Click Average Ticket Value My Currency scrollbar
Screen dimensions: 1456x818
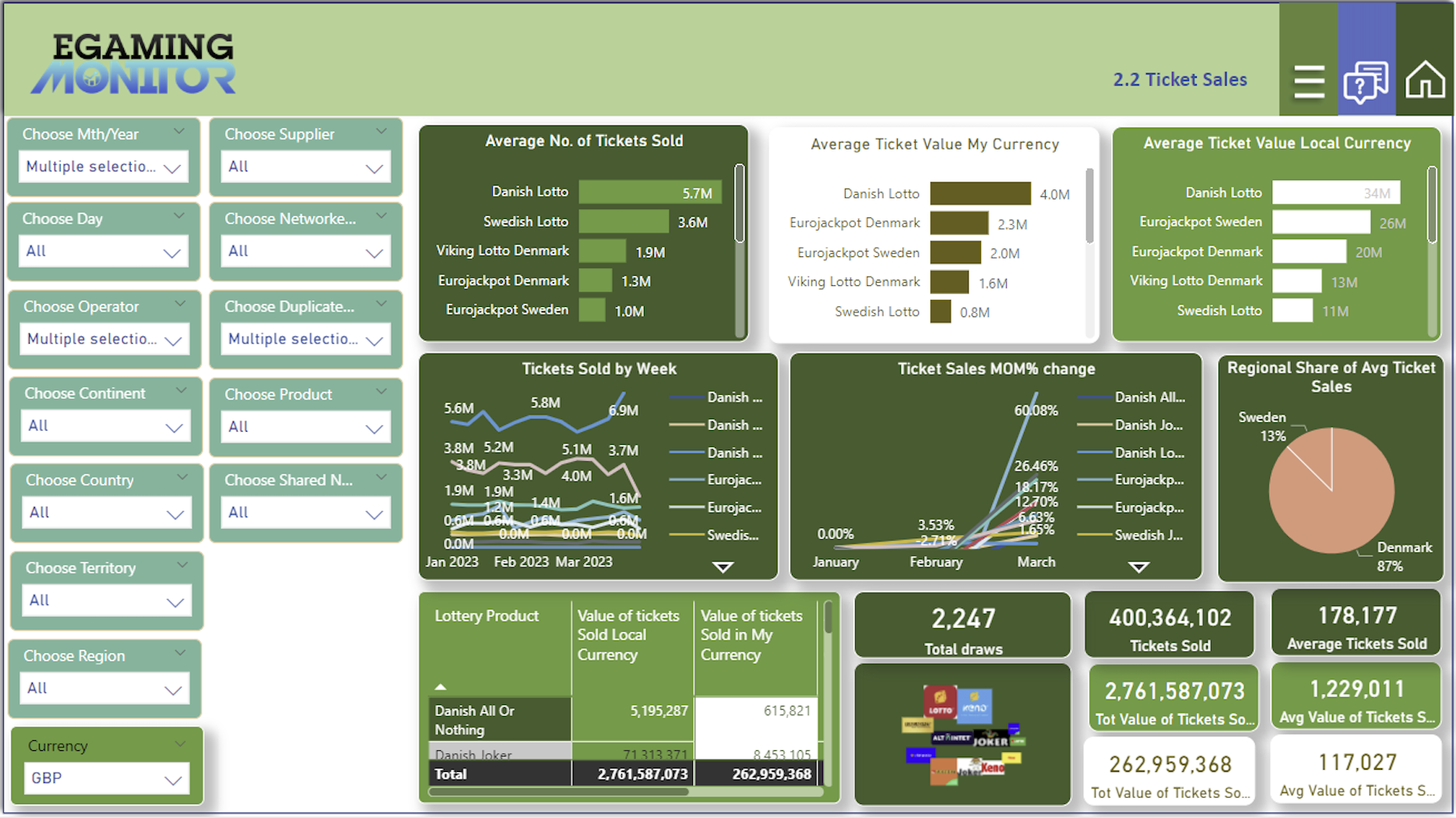point(1089,206)
